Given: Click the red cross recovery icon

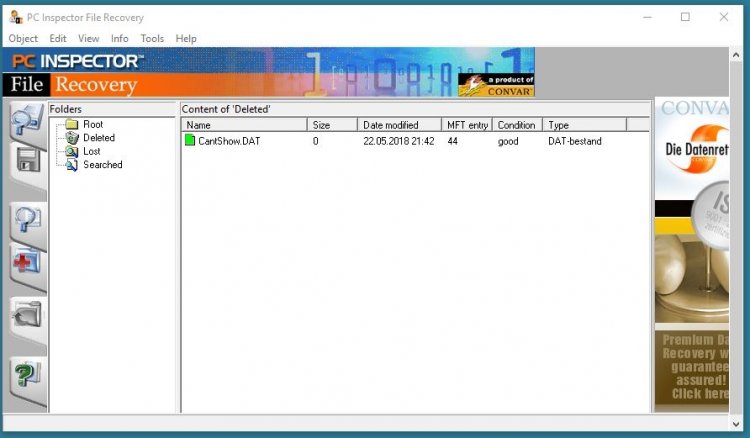Looking at the screenshot, I should pyautogui.click(x=26, y=262).
